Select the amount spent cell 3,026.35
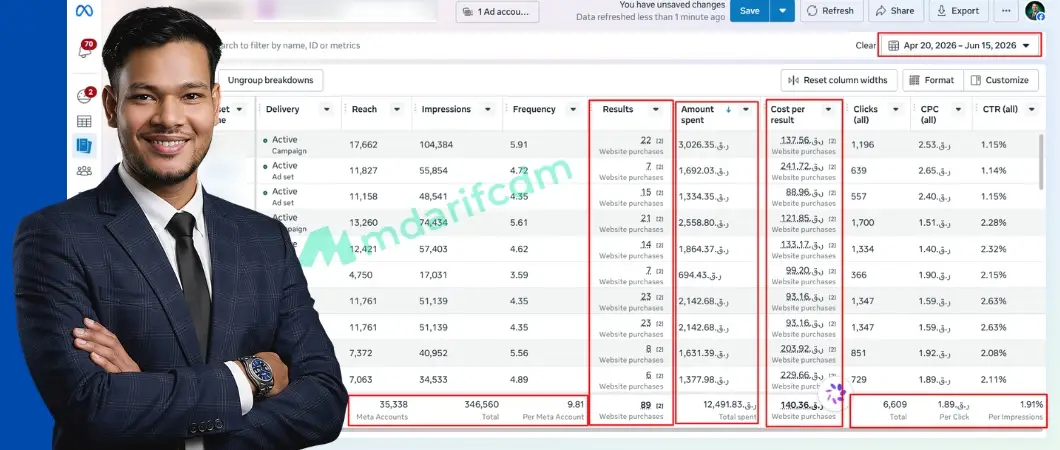Viewport: 1060px width, 450px height. (x=703, y=145)
